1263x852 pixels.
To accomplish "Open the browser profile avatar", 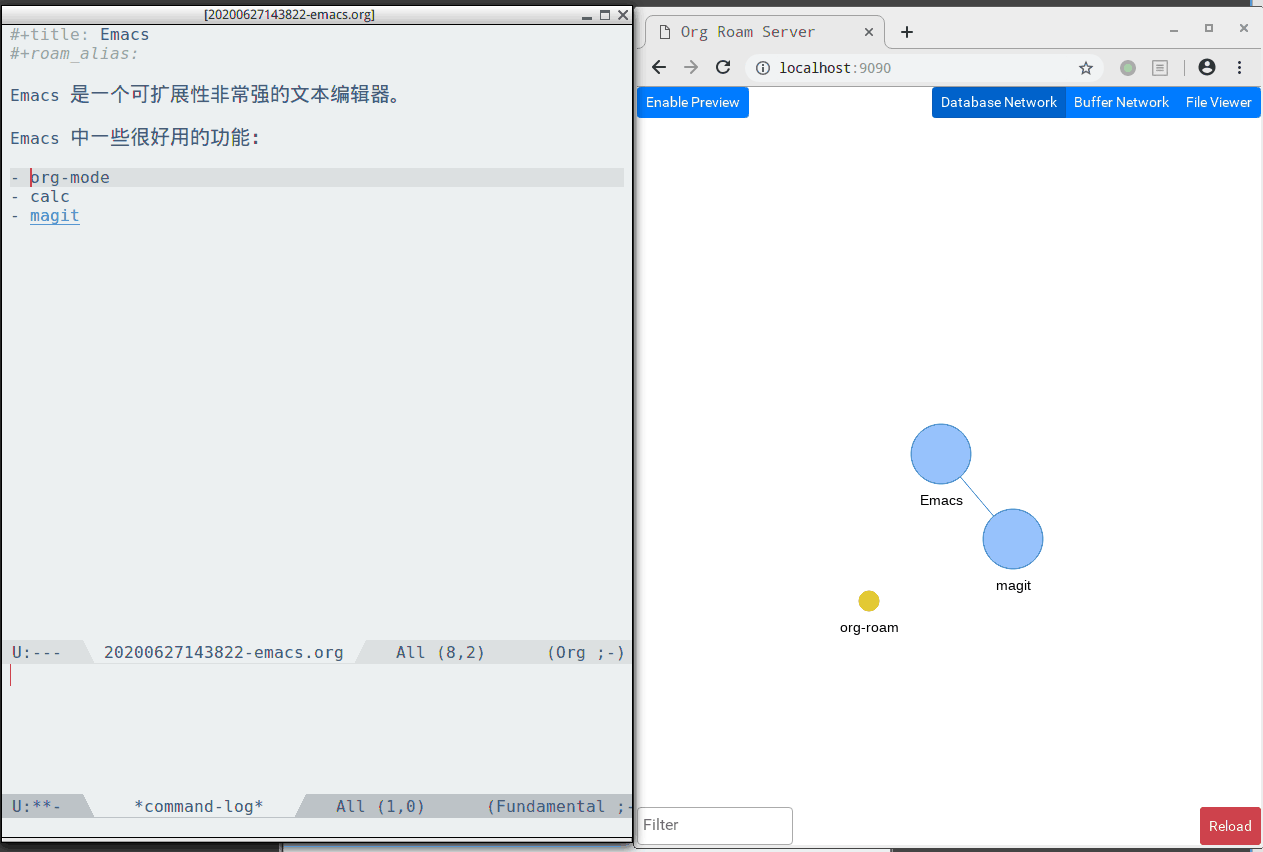I will pyautogui.click(x=1207, y=67).
